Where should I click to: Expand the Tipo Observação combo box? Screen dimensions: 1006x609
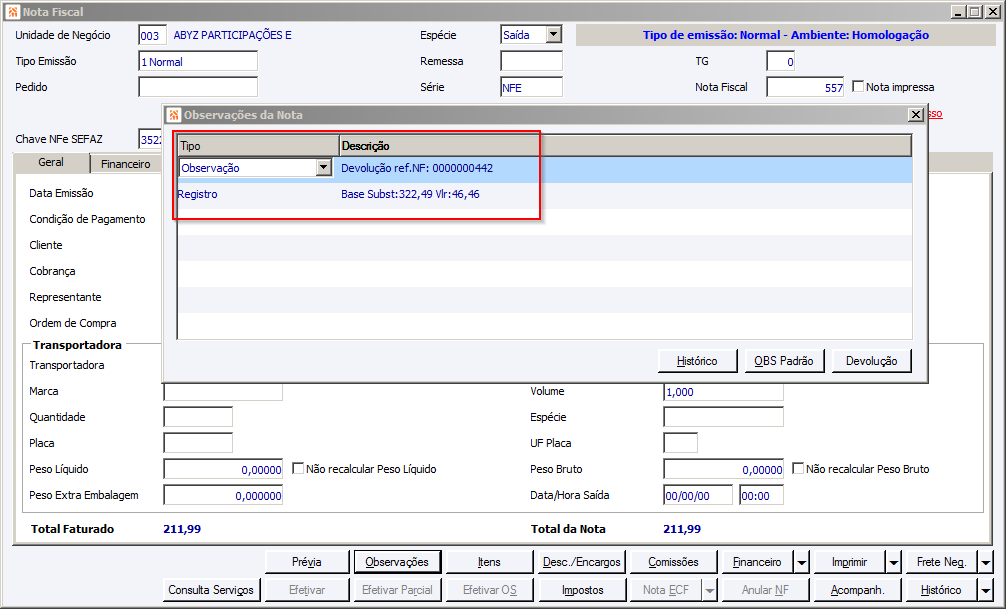coord(323,167)
